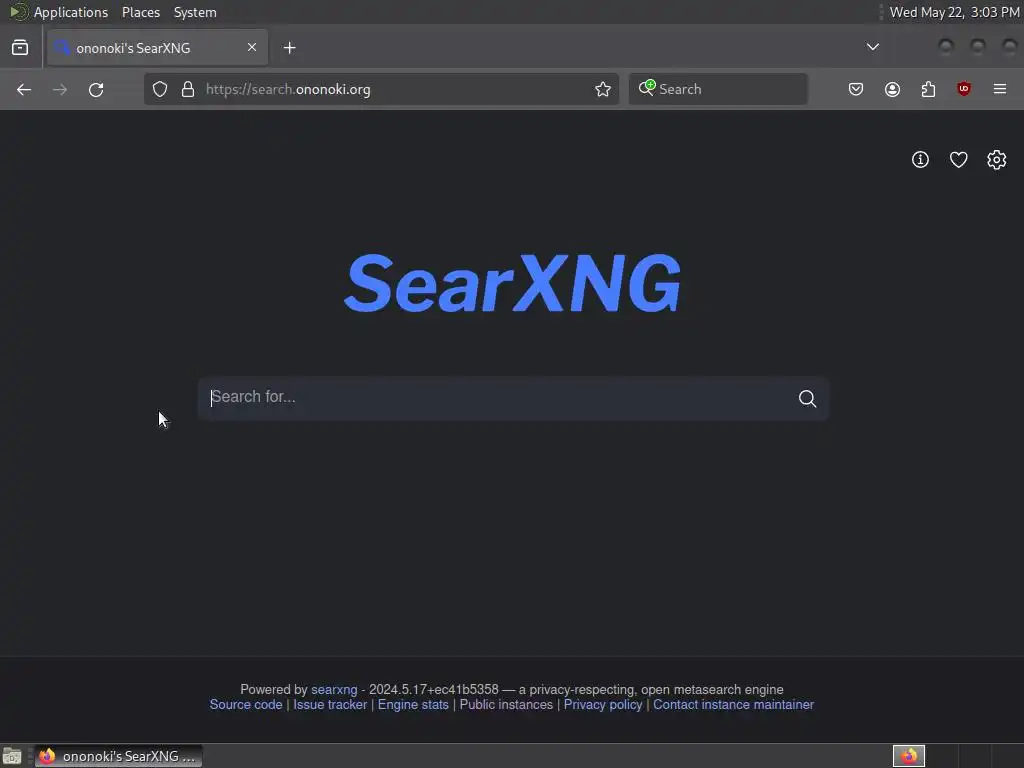Open the extensions puzzle icon
This screenshot has width=1024, height=768.
coord(928,89)
